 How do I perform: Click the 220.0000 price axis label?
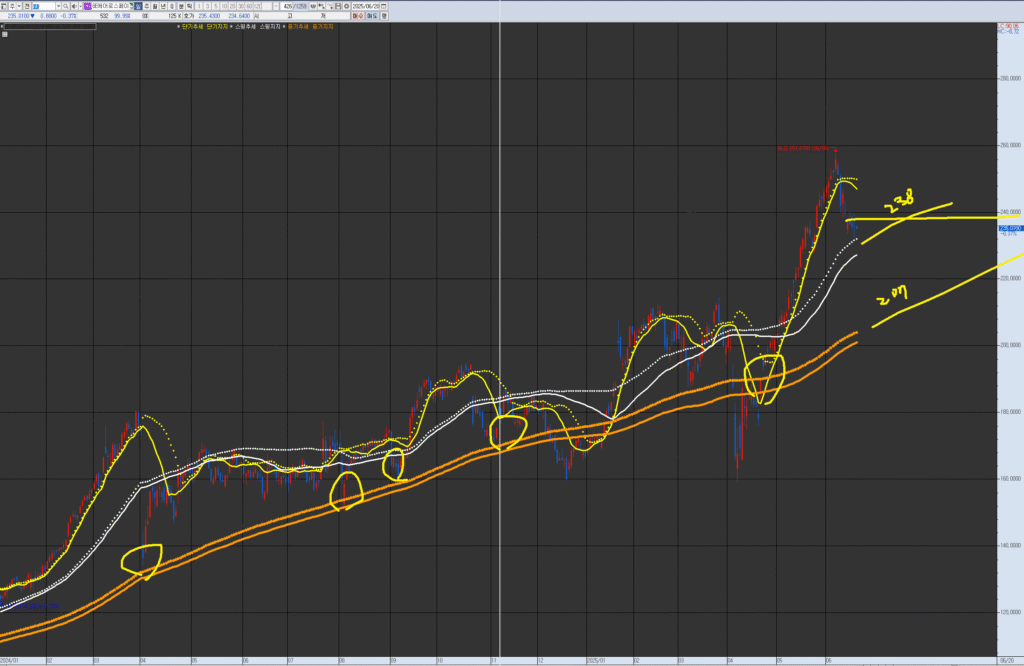point(1010,279)
